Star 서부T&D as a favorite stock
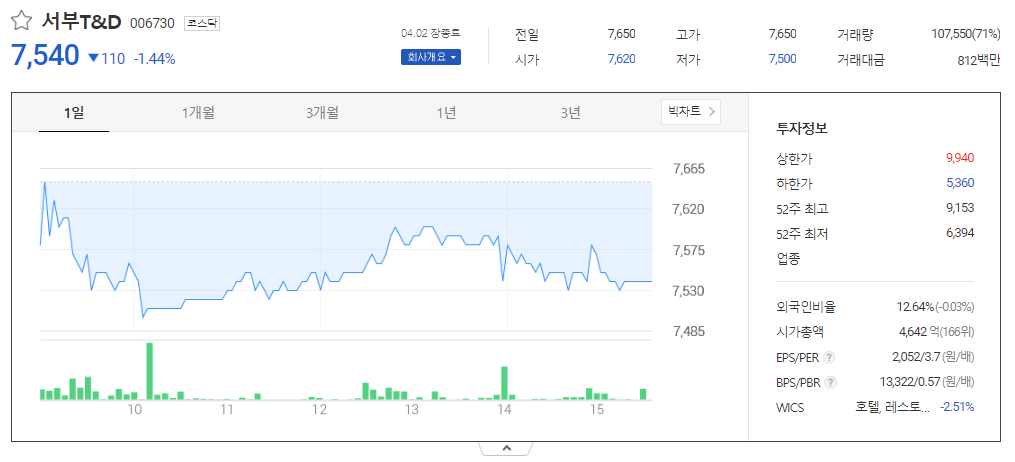 pyautogui.click(x=21, y=21)
